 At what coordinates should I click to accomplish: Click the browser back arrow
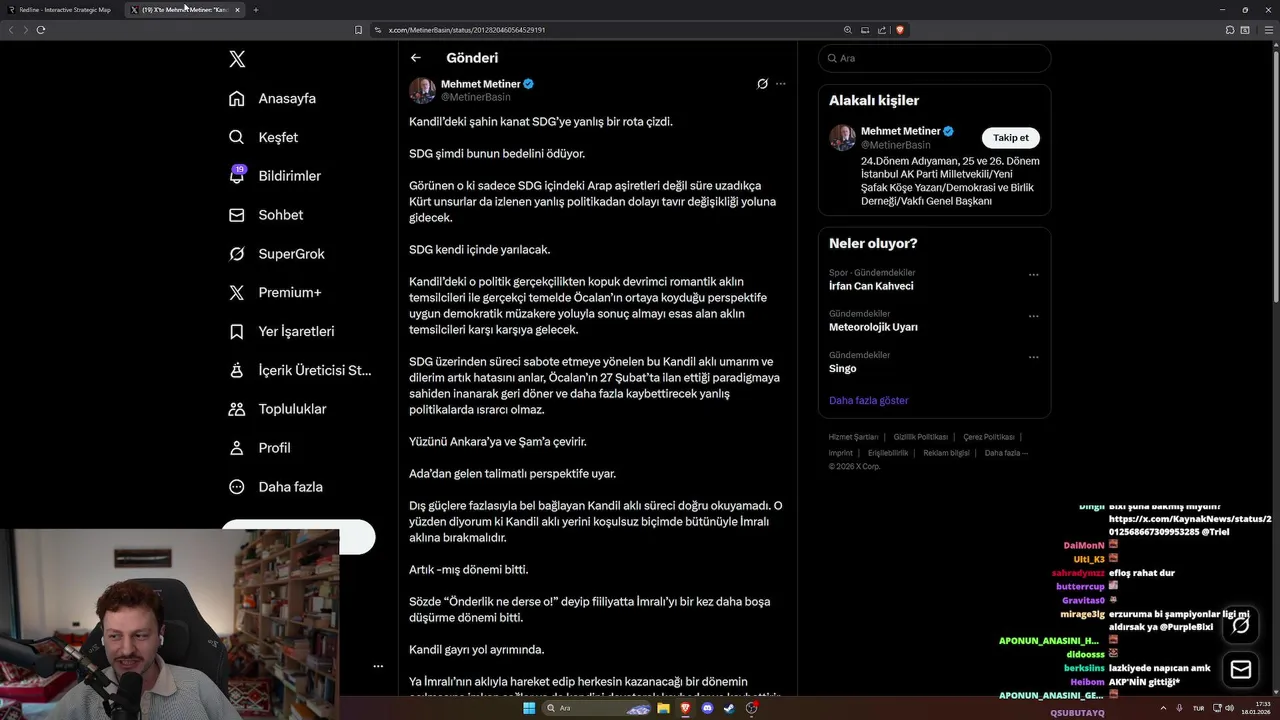[11, 30]
